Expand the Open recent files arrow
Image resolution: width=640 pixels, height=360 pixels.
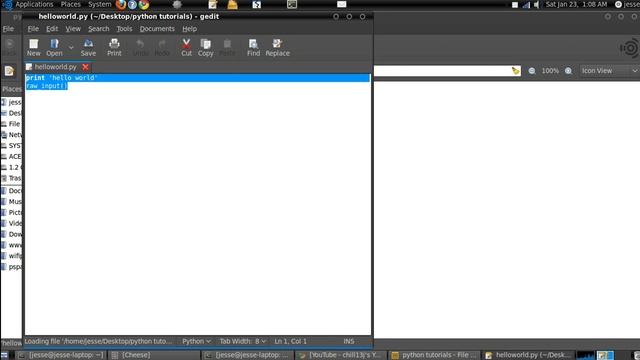coord(71,48)
